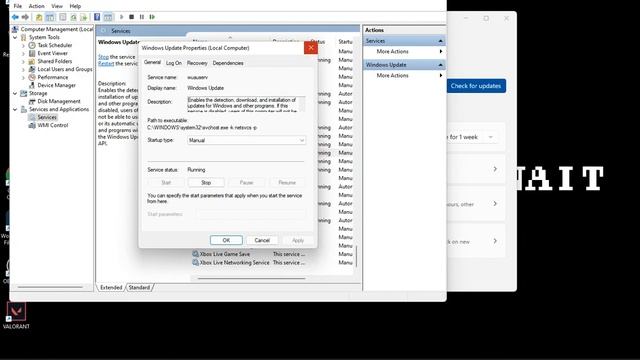Click Cancel in the properties dialog

262,240
